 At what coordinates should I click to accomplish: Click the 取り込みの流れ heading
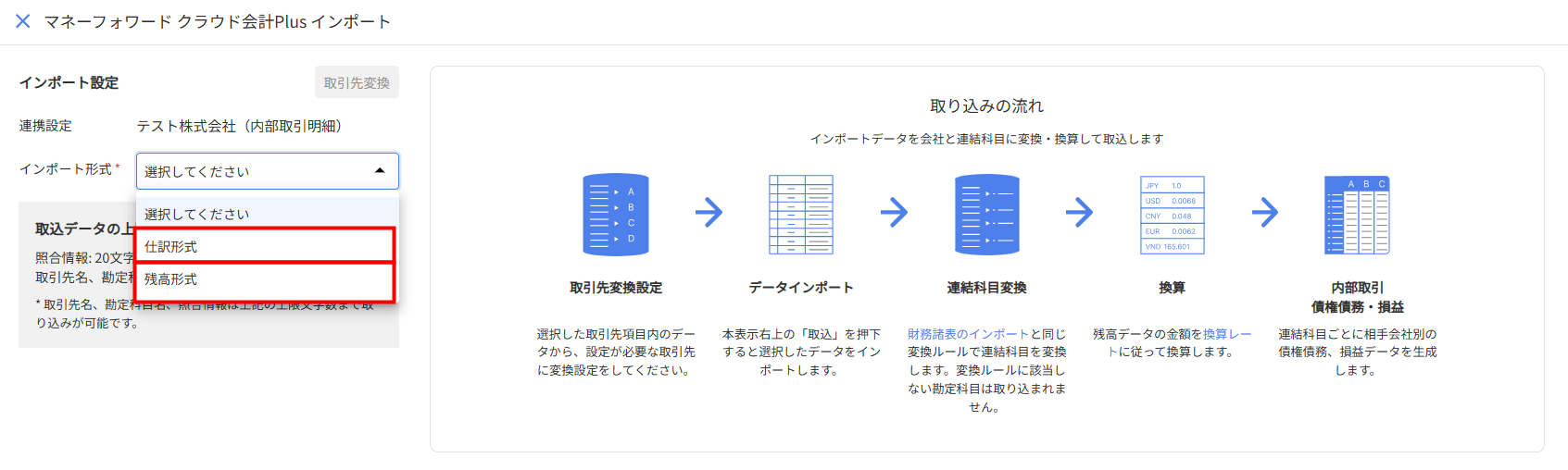point(986,106)
